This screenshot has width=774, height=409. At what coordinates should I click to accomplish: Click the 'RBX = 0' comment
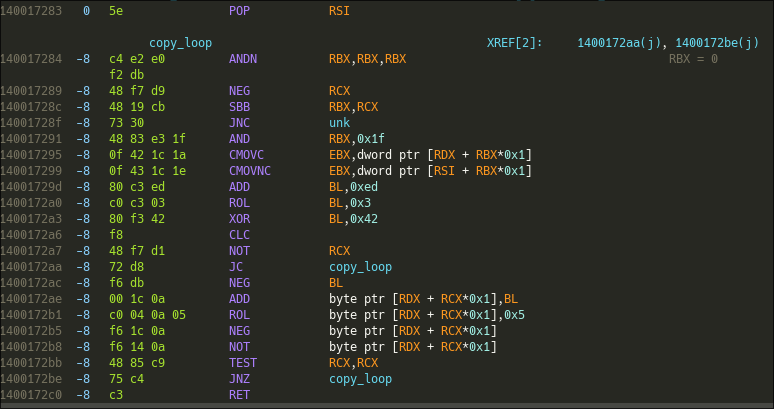pos(693,59)
